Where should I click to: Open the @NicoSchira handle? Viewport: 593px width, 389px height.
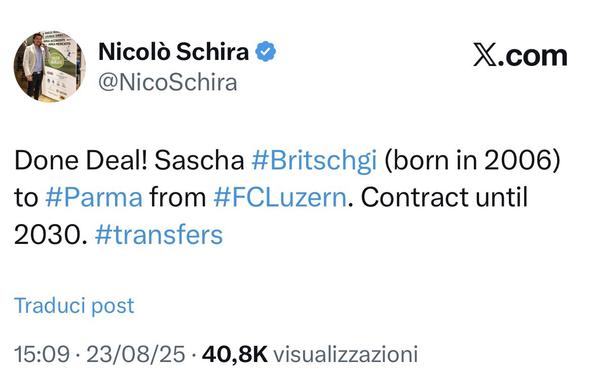[168, 83]
